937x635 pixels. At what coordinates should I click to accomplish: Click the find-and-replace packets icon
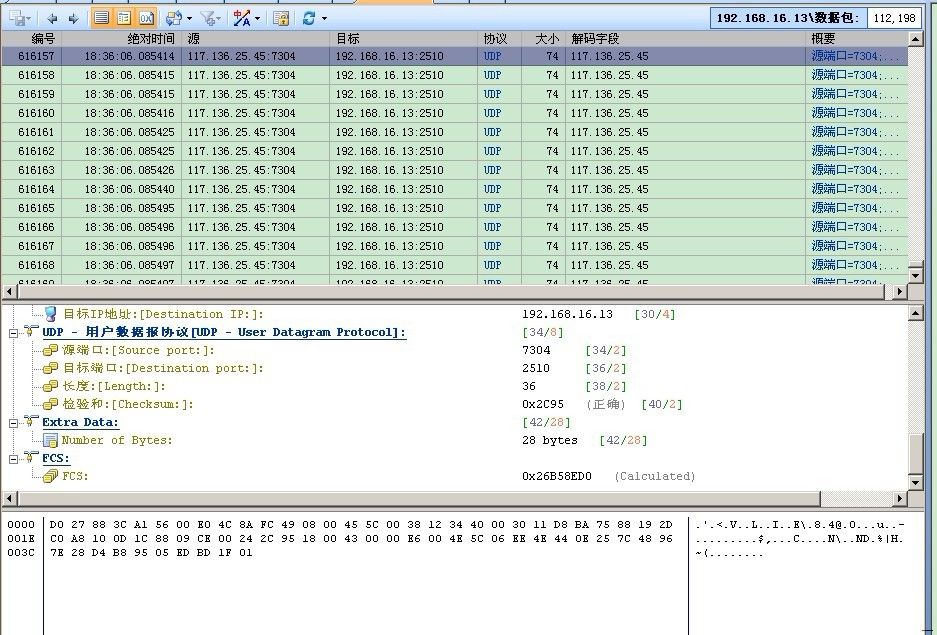[174, 18]
